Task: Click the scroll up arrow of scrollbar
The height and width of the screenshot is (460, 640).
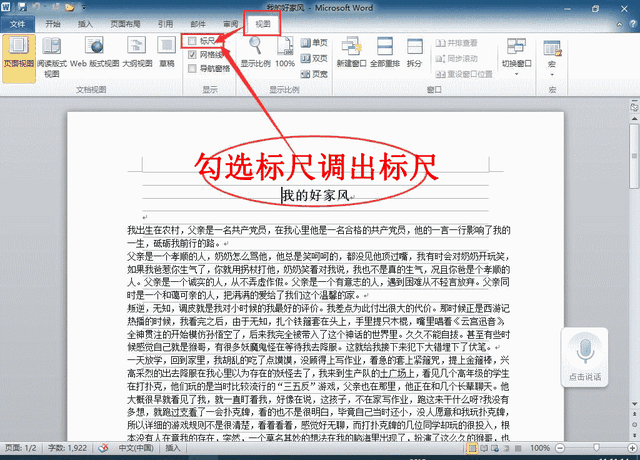Action: click(634, 118)
